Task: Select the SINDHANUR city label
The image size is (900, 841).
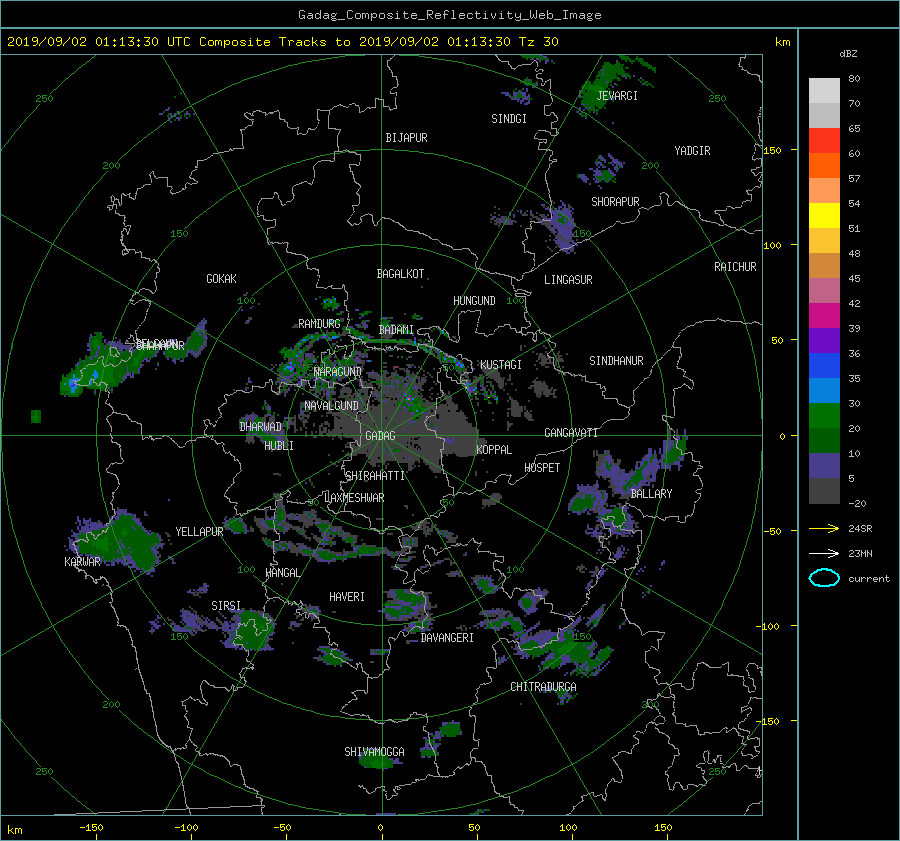Action: pyautogui.click(x=616, y=361)
